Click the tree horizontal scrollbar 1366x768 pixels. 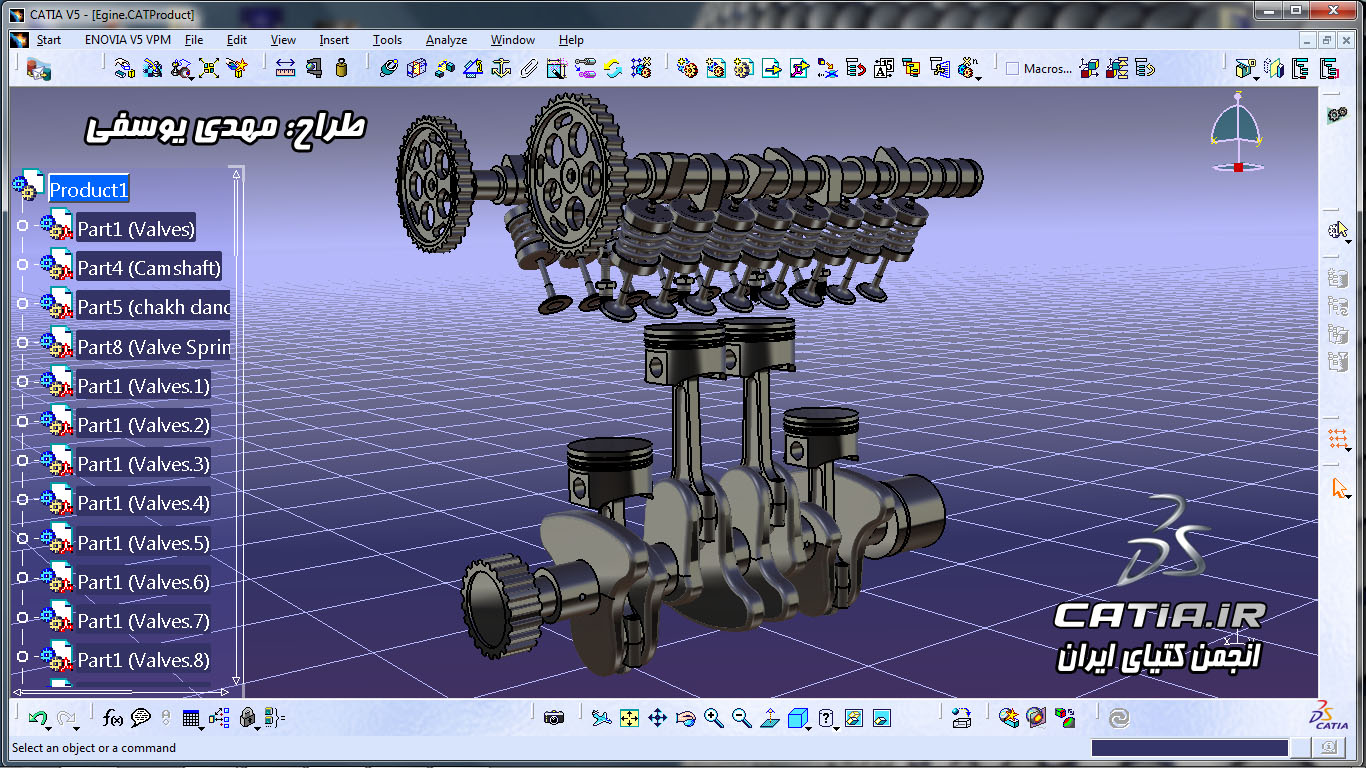(121, 691)
